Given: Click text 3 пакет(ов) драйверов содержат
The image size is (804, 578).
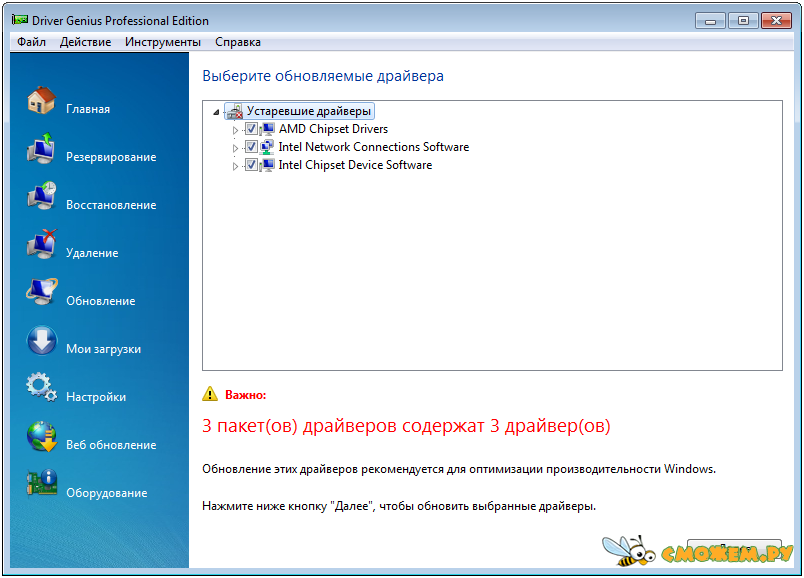Looking at the screenshot, I should pyautogui.click(x=343, y=426).
